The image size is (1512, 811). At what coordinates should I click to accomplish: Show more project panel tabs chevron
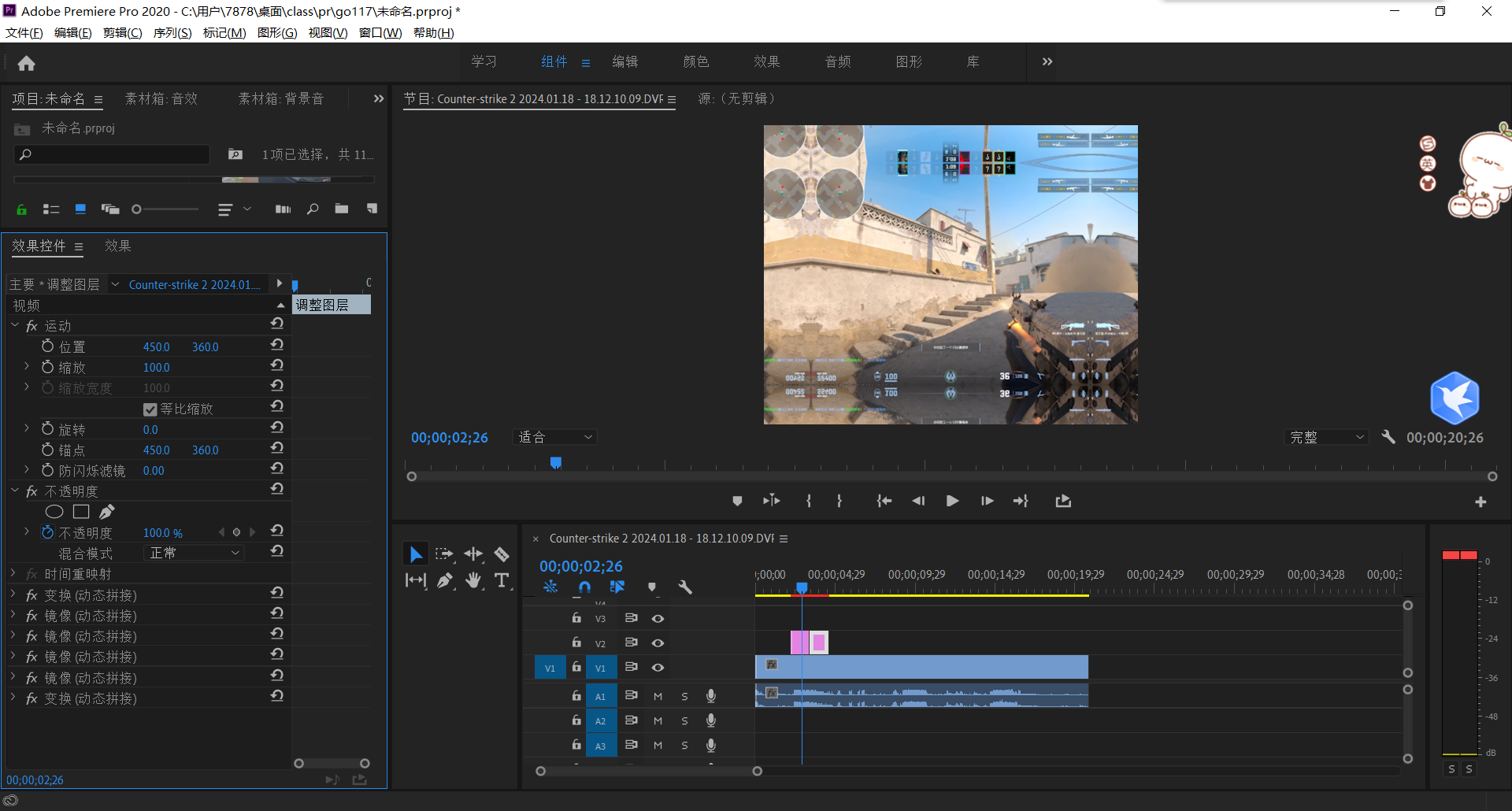(379, 98)
